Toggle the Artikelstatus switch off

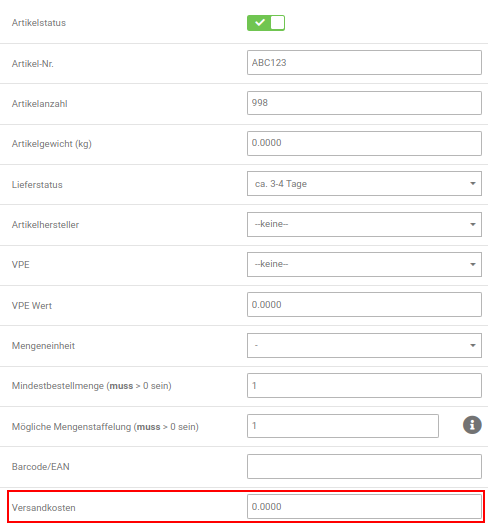pyautogui.click(x=266, y=23)
